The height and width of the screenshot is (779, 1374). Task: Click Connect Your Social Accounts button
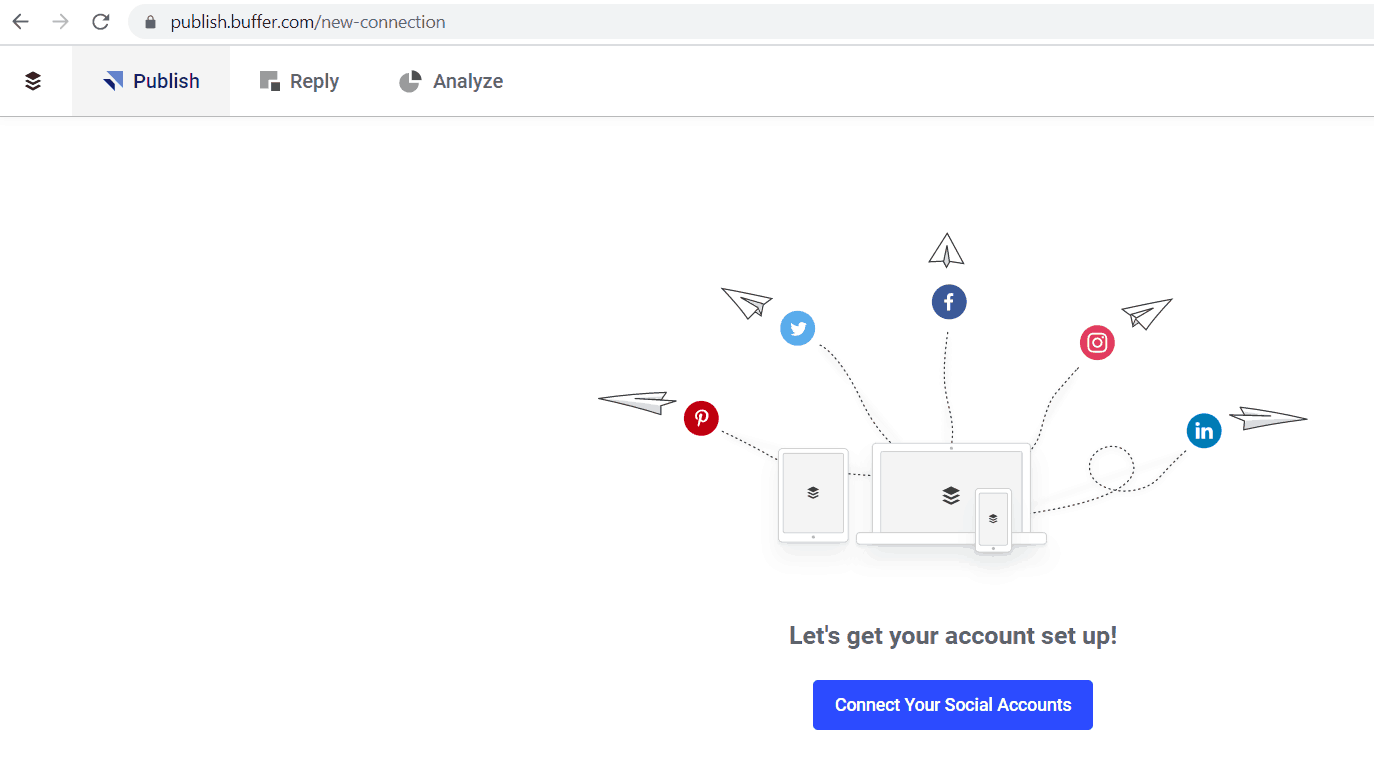pyautogui.click(x=953, y=705)
